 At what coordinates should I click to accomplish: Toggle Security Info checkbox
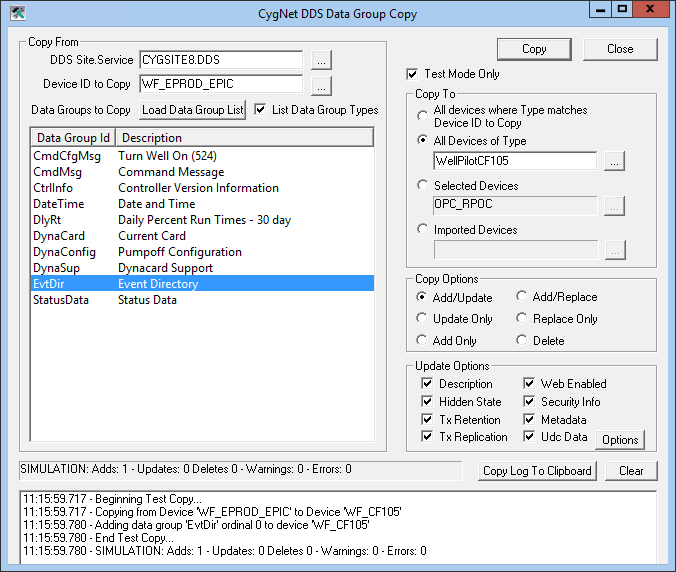tap(529, 401)
